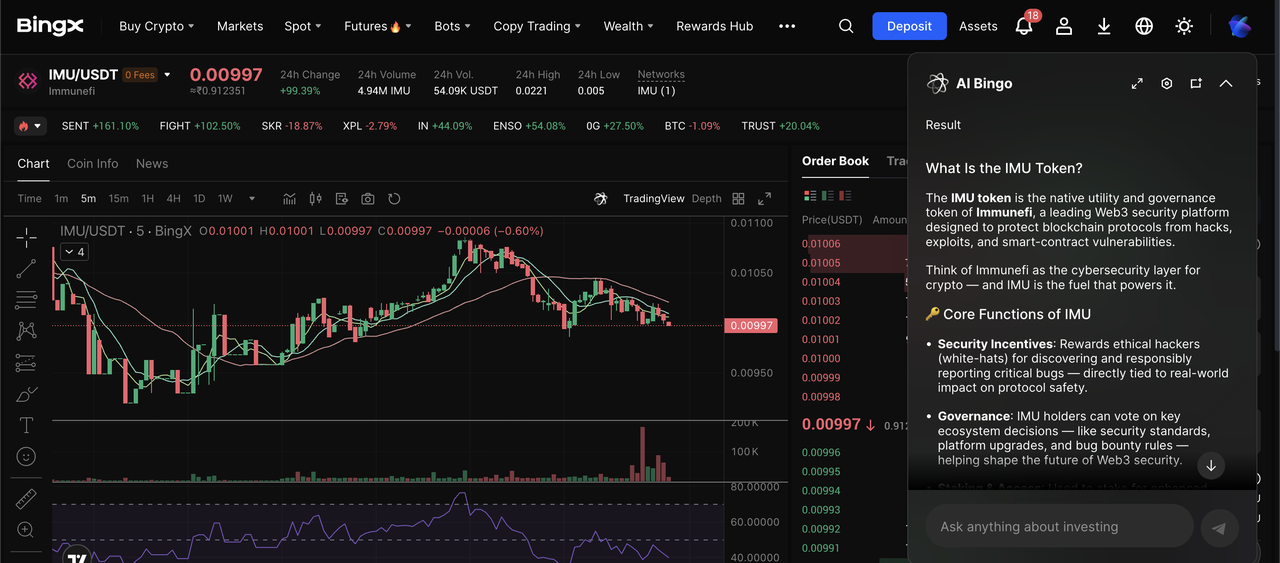Switch to the Coin Info tab
Image resolution: width=1280 pixels, height=563 pixels.
92,164
